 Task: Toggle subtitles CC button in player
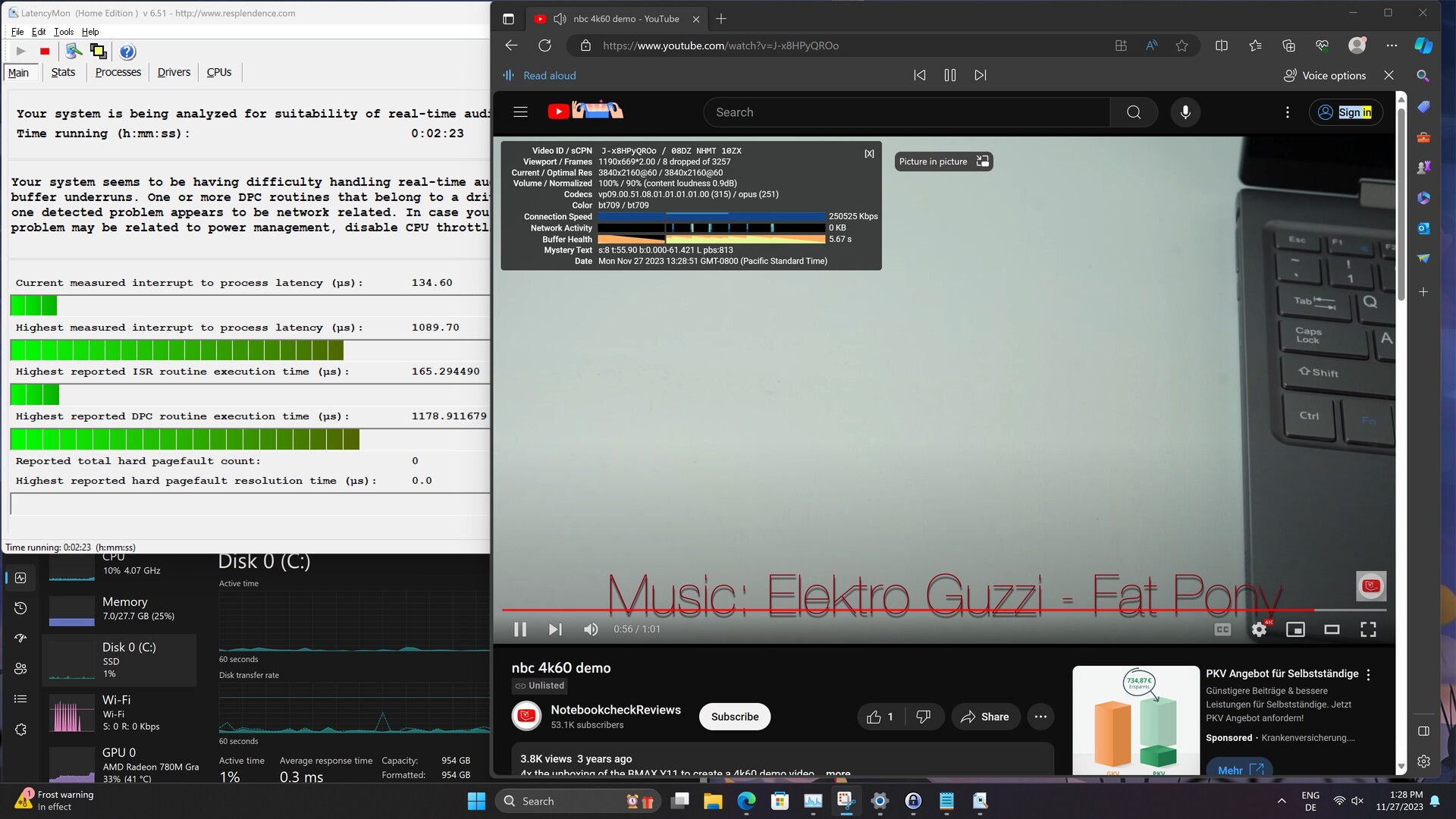[x=1222, y=629]
